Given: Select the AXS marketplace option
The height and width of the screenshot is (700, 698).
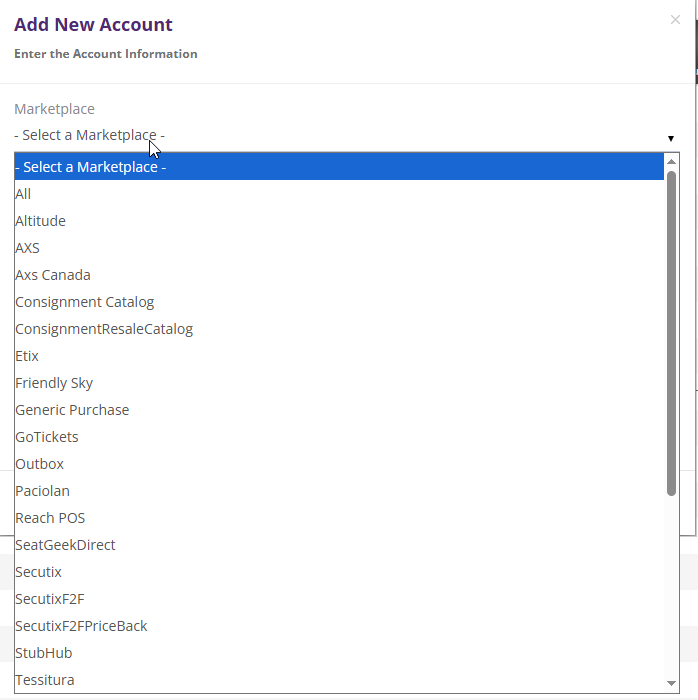Looking at the screenshot, I should click(27, 248).
